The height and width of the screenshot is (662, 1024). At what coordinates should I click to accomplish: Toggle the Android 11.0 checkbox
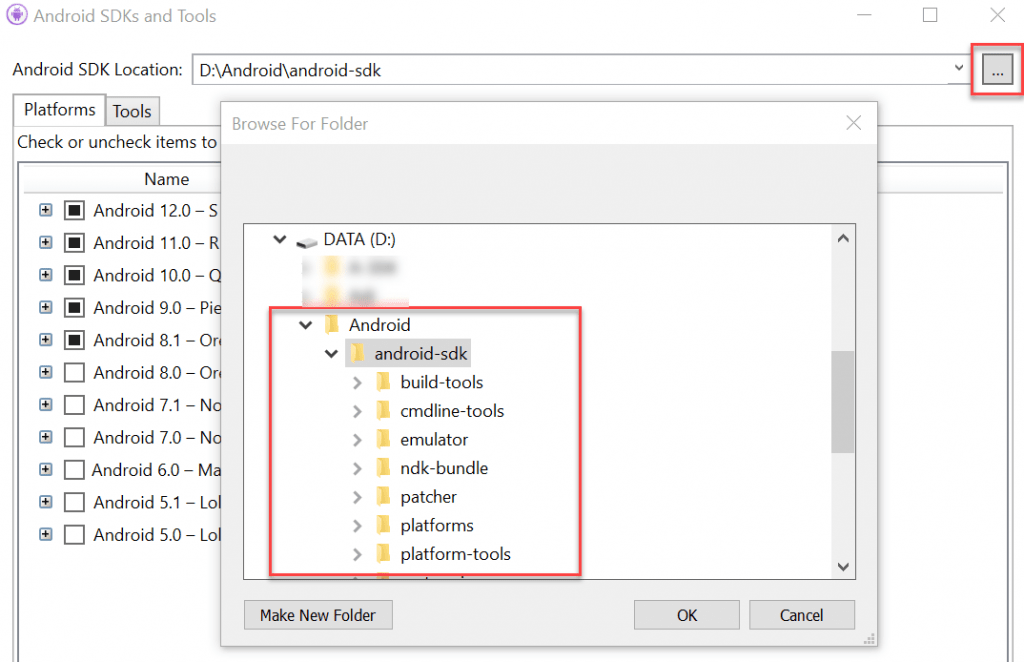point(74,243)
